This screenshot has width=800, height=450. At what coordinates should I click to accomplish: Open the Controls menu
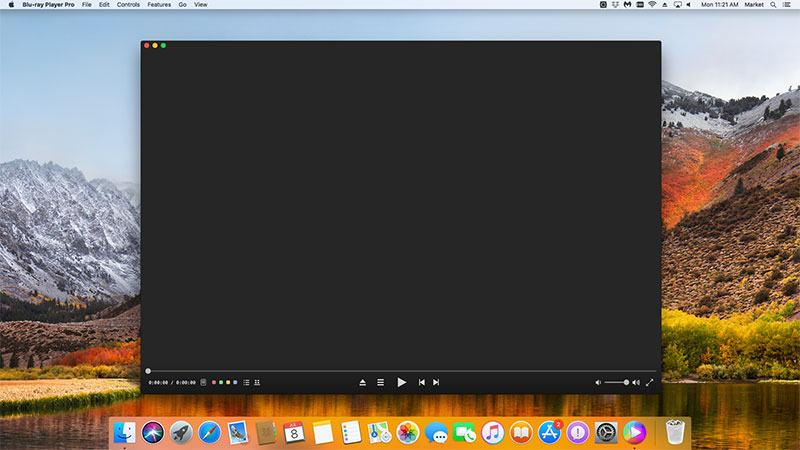pos(128,5)
